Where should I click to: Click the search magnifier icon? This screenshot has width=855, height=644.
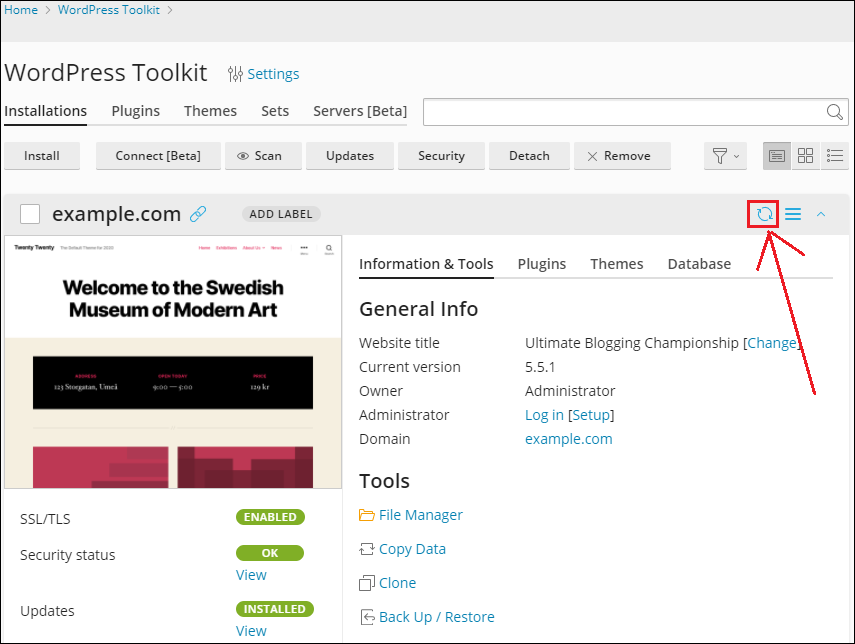point(834,112)
